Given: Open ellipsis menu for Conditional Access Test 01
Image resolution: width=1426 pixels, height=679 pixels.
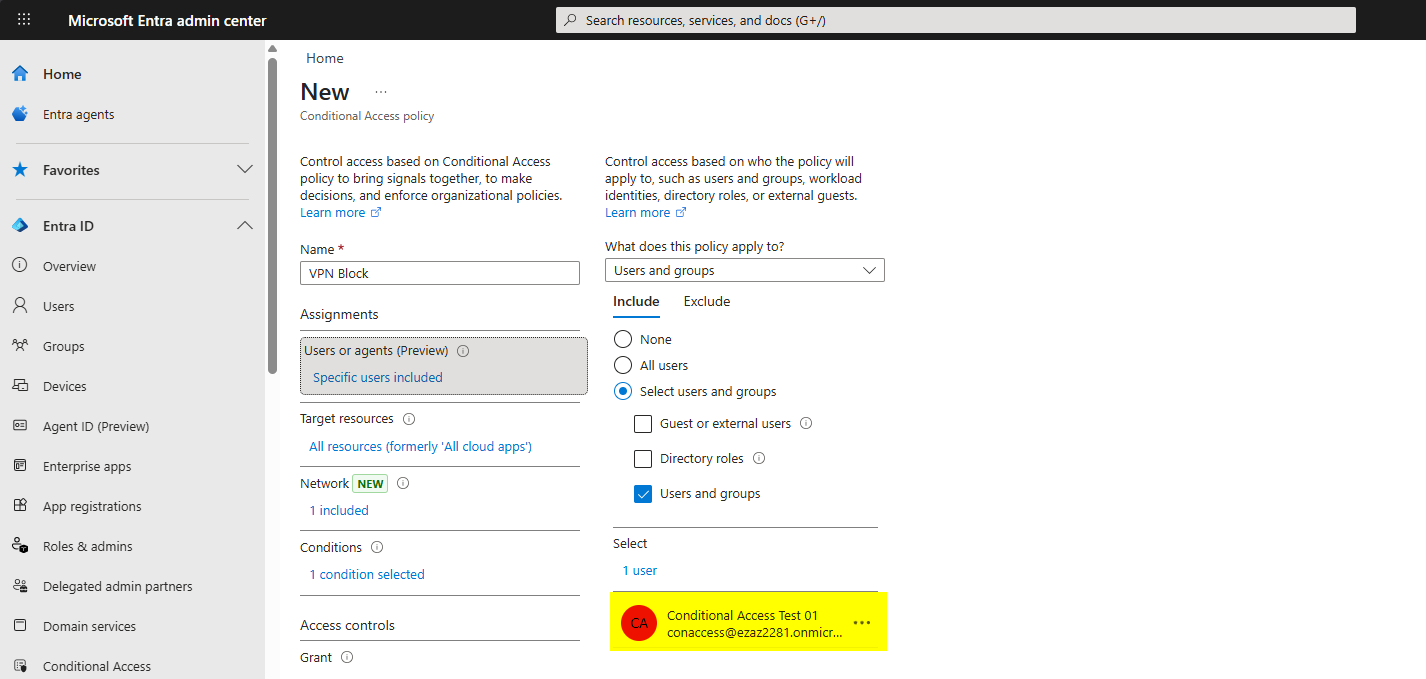Looking at the screenshot, I should point(862,623).
